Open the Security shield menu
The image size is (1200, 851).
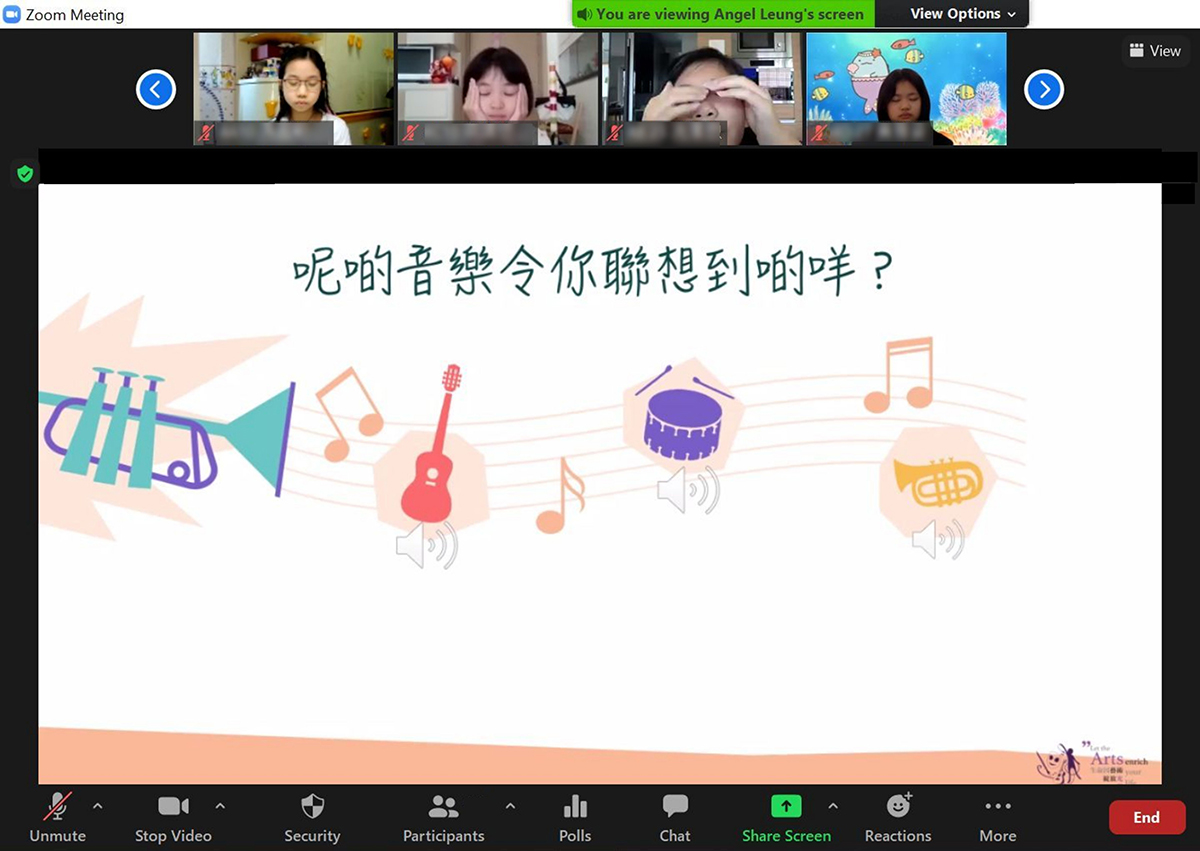click(312, 817)
